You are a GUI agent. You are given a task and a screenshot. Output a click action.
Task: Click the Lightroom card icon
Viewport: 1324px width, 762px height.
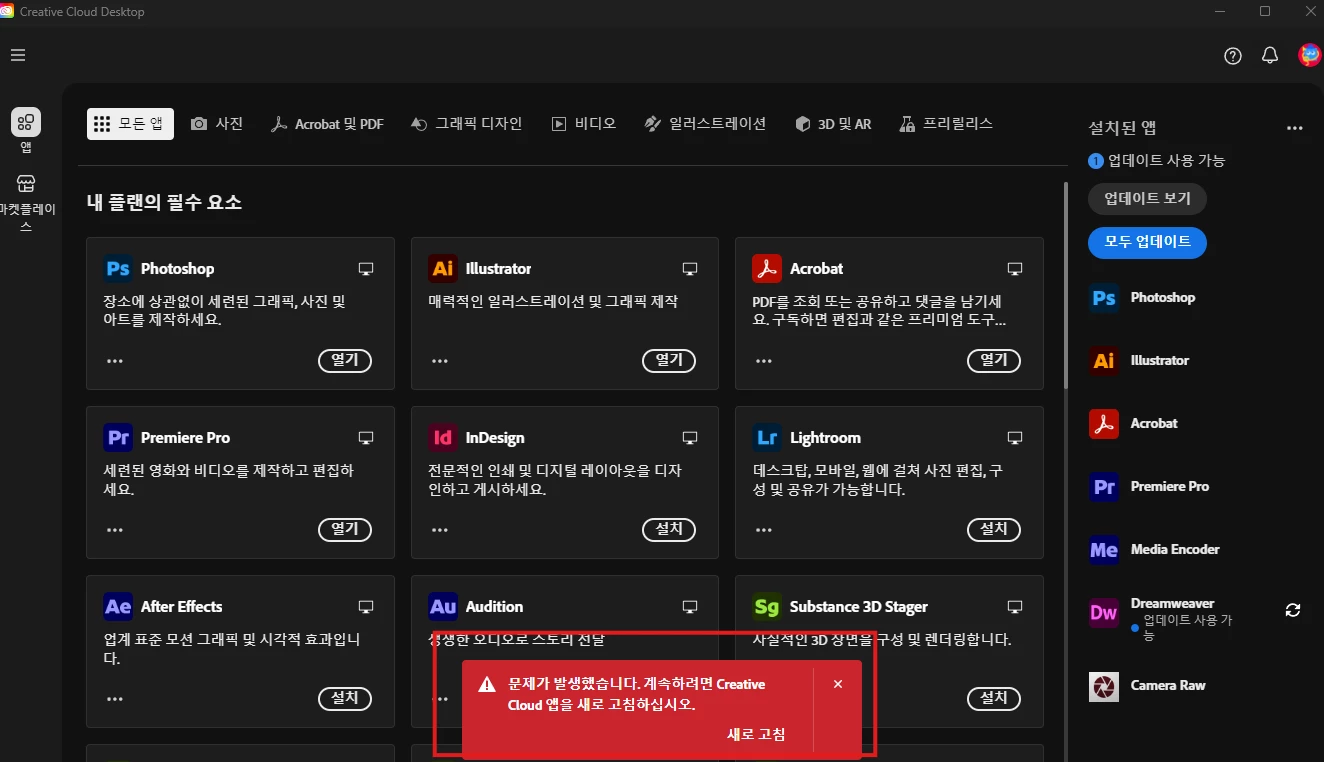click(767, 437)
